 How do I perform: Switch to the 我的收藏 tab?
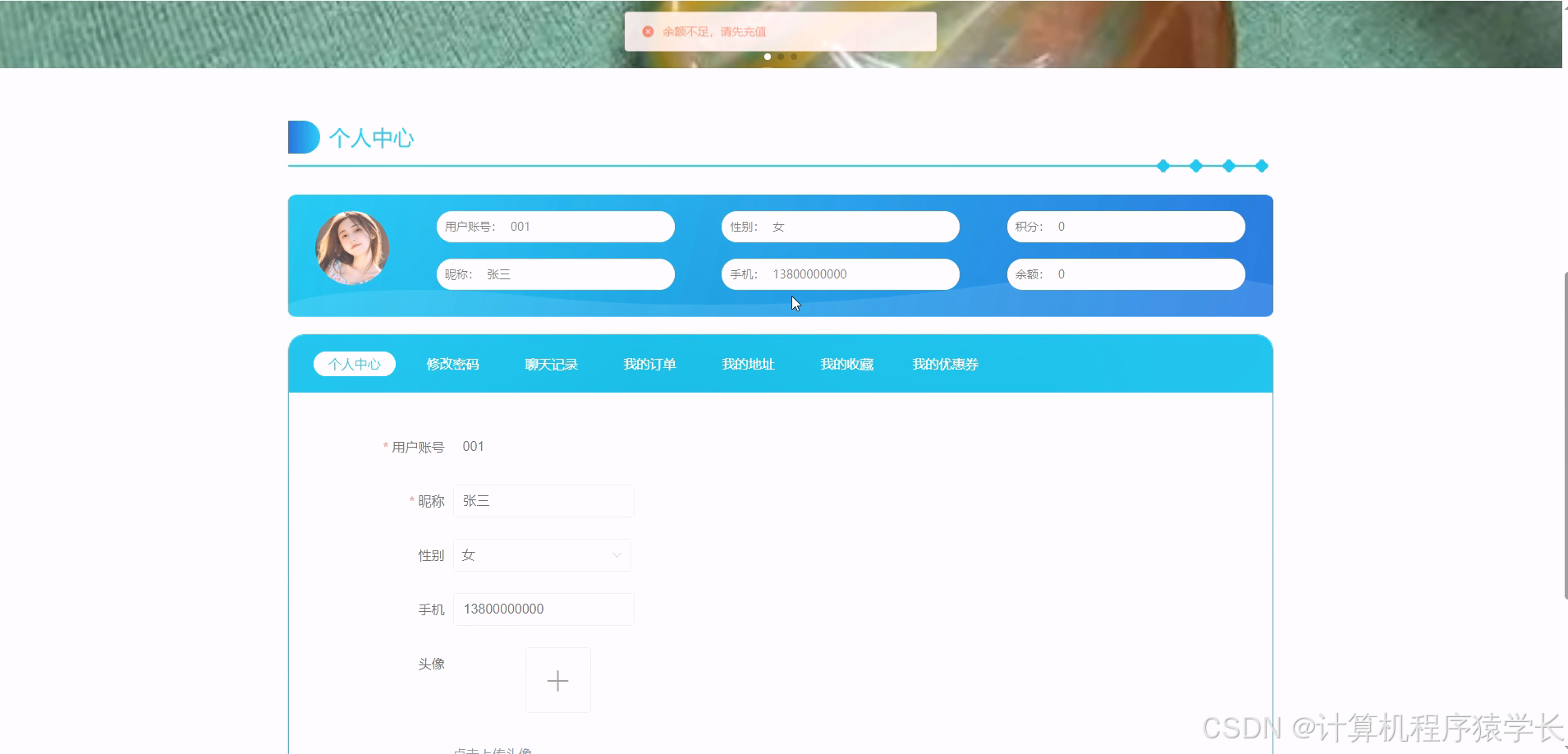coord(846,364)
